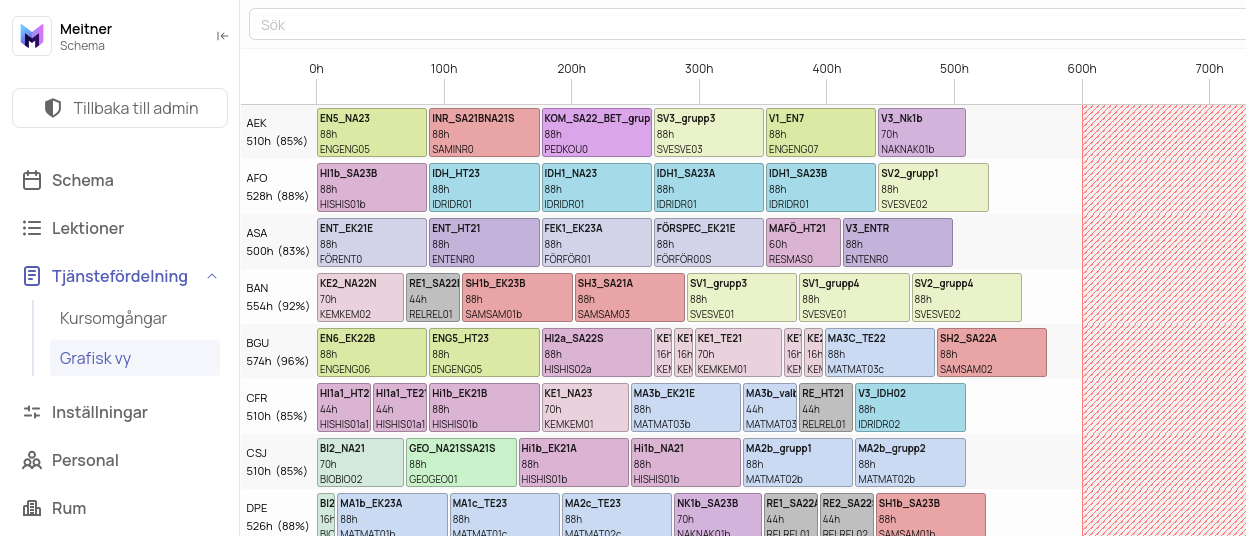Click the calendar icon beside Schema
This screenshot has height=536, width=1246.
coord(32,180)
